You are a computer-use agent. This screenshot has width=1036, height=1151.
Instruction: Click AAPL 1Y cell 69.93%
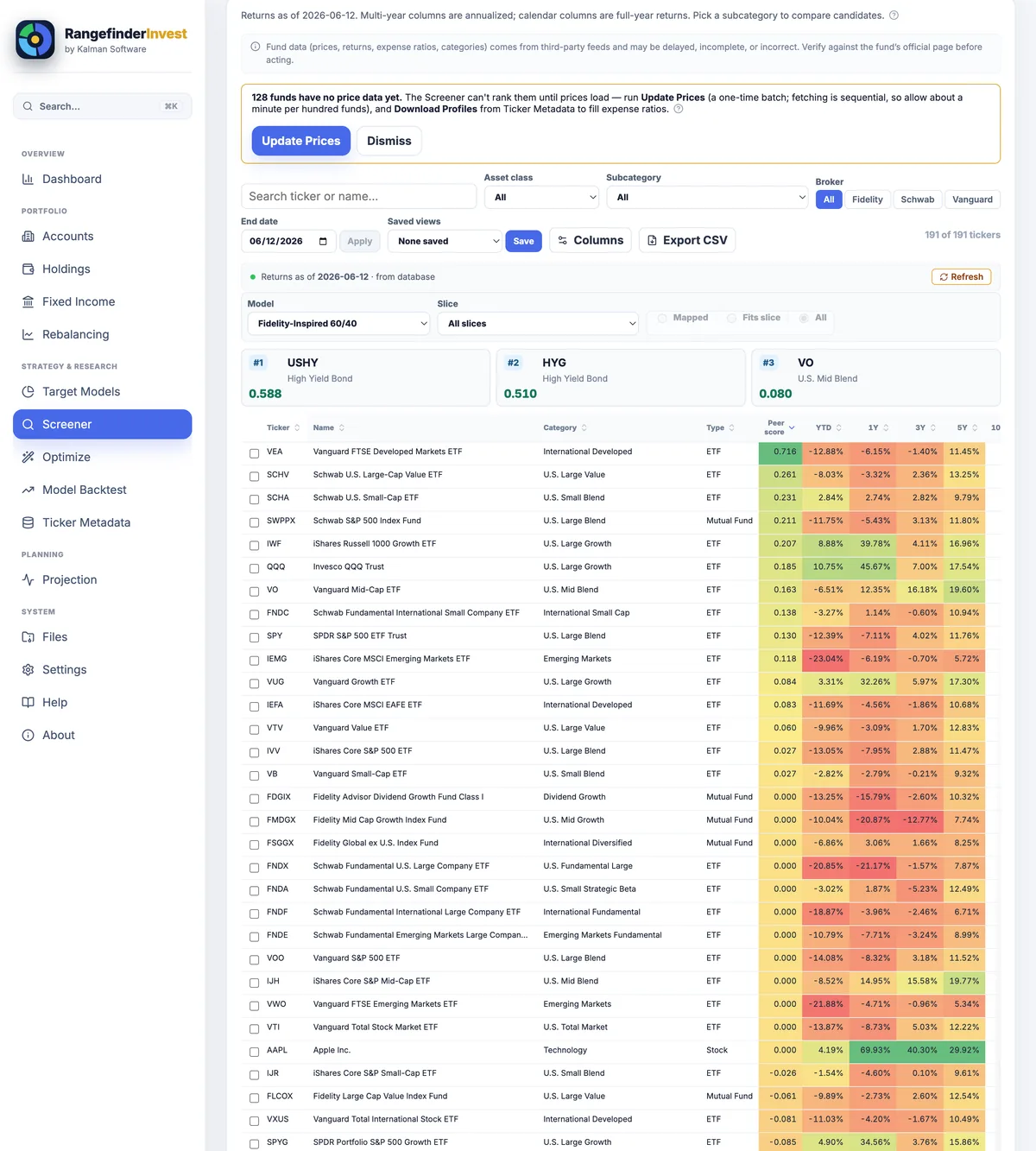pos(873,1050)
